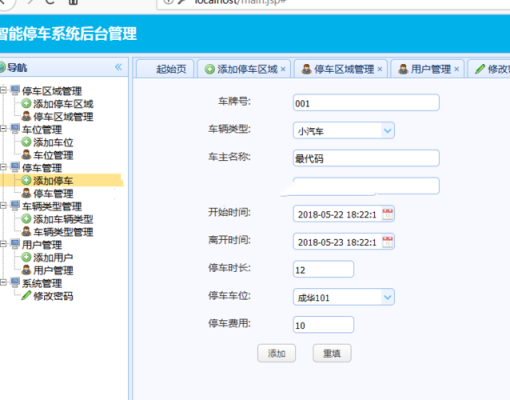Click the 智能停车系统后台管理 header title
Viewport: 510px width, 400px height.
click(x=67, y=34)
